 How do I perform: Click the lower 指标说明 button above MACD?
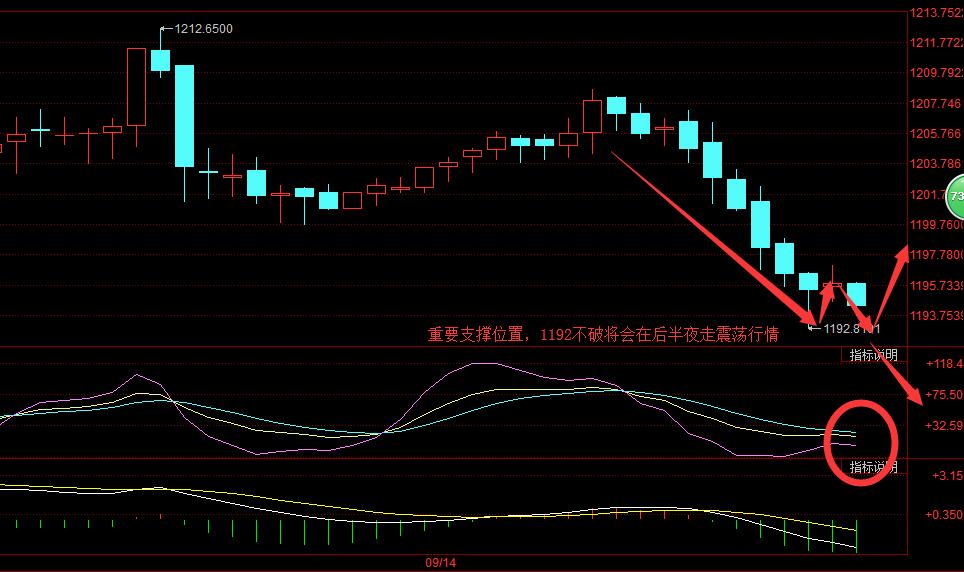(873, 467)
